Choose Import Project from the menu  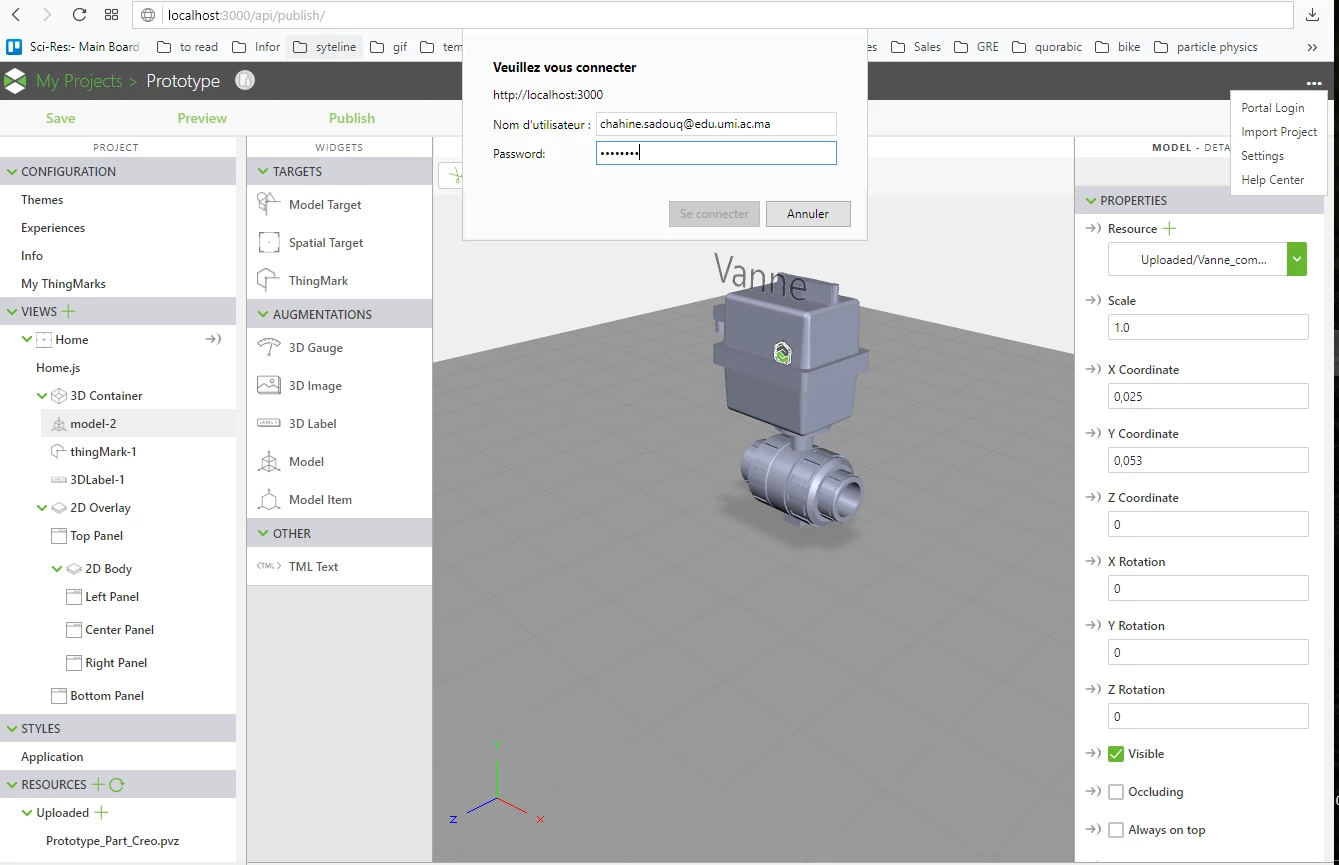1279,132
